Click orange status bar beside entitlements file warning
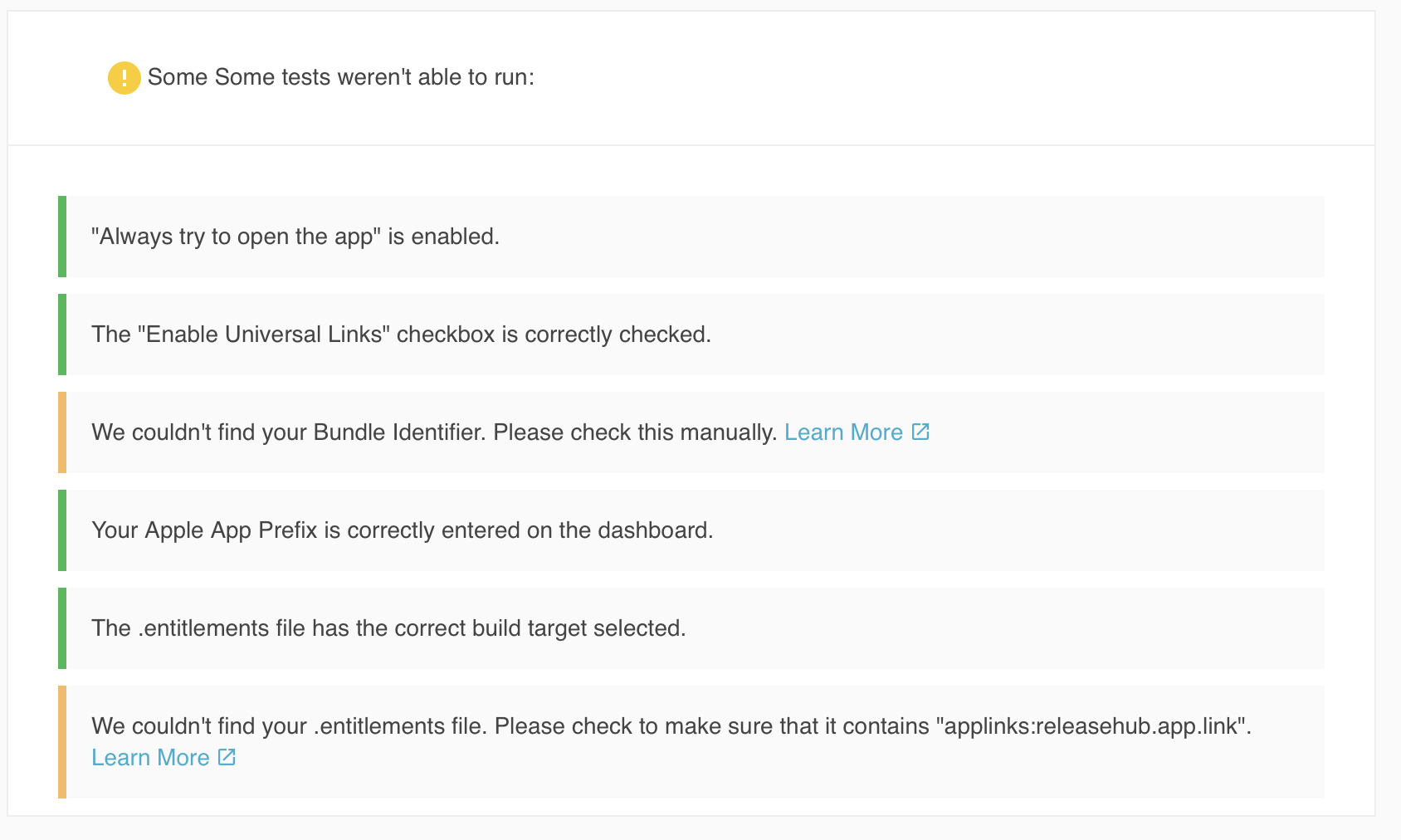Viewport: 1401px width, 840px height. point(62,741)
